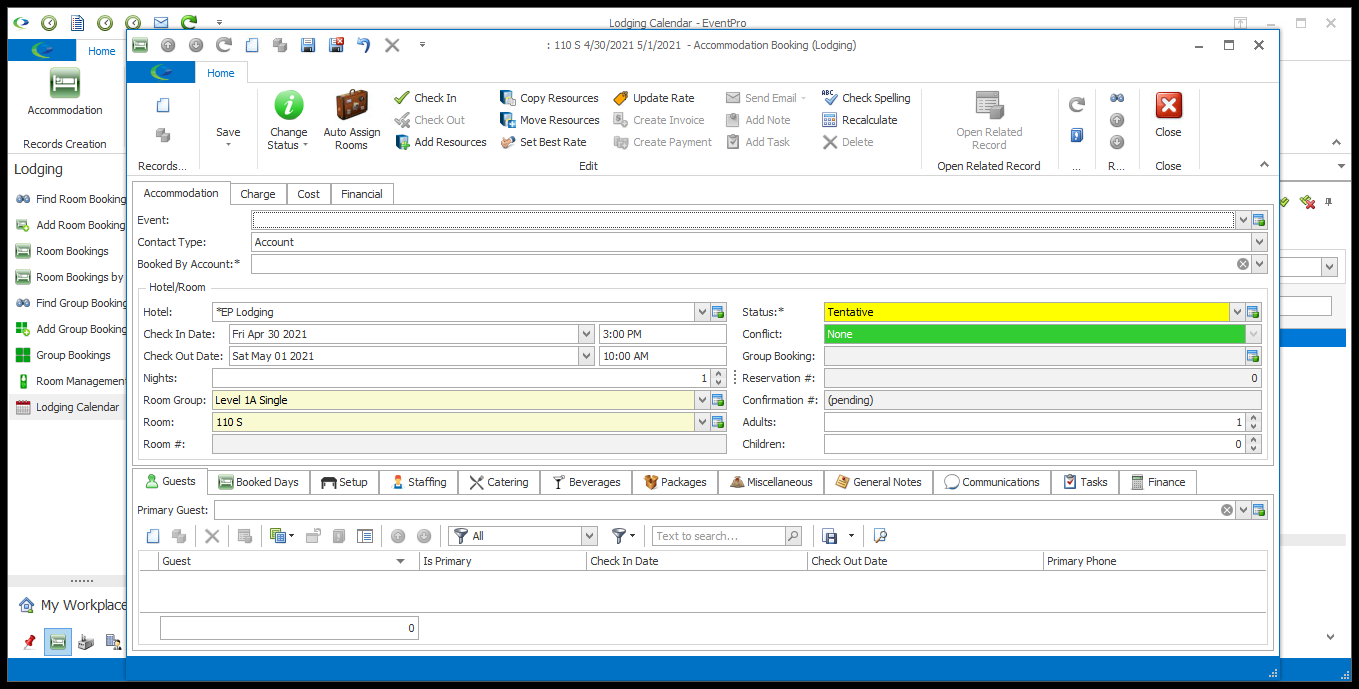Switch to the Communications tab
The height and width of the screenshot is (689, 1359).
point(992,482)
